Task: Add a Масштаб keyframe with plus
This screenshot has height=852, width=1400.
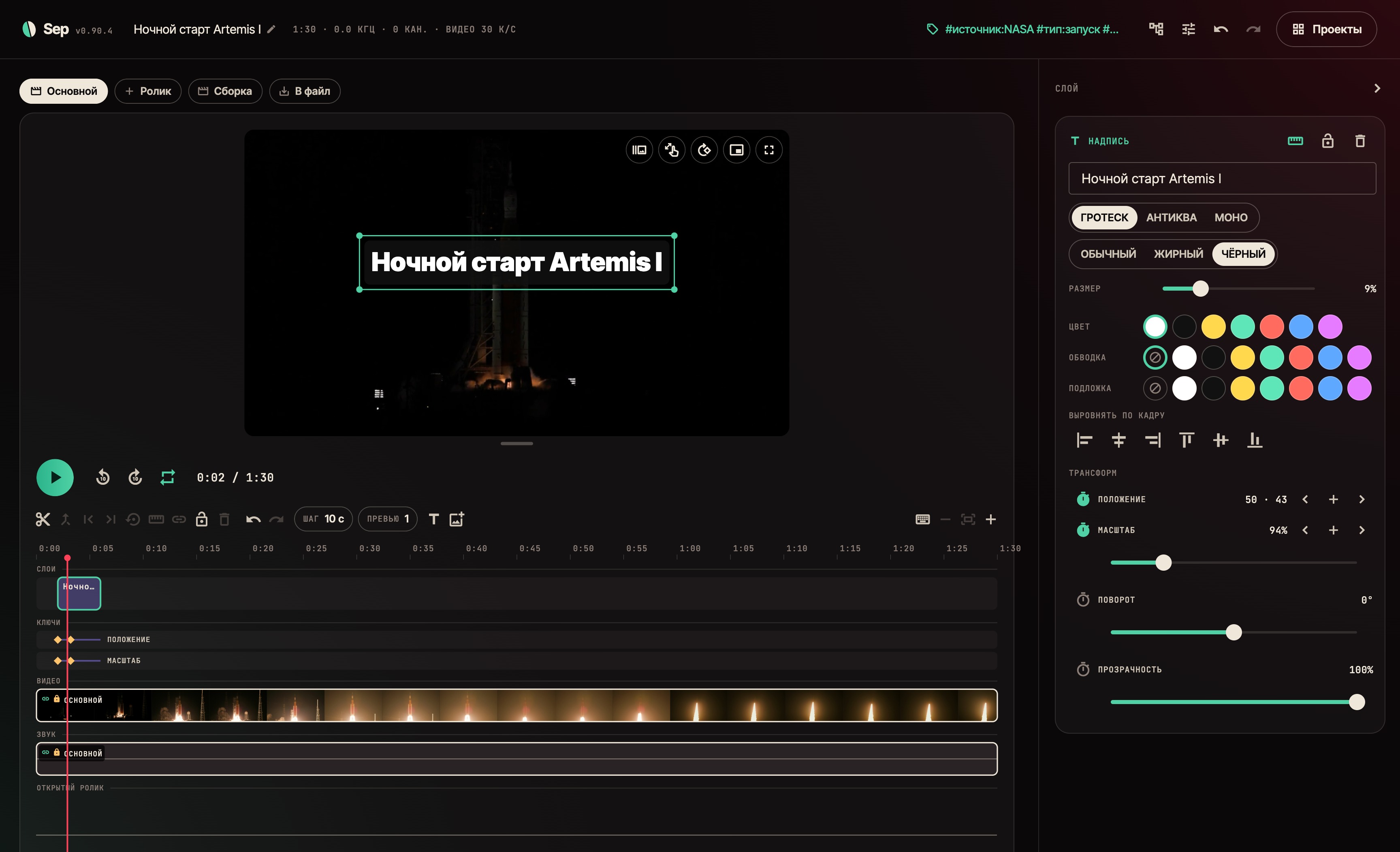Action: click(1333, 530)
